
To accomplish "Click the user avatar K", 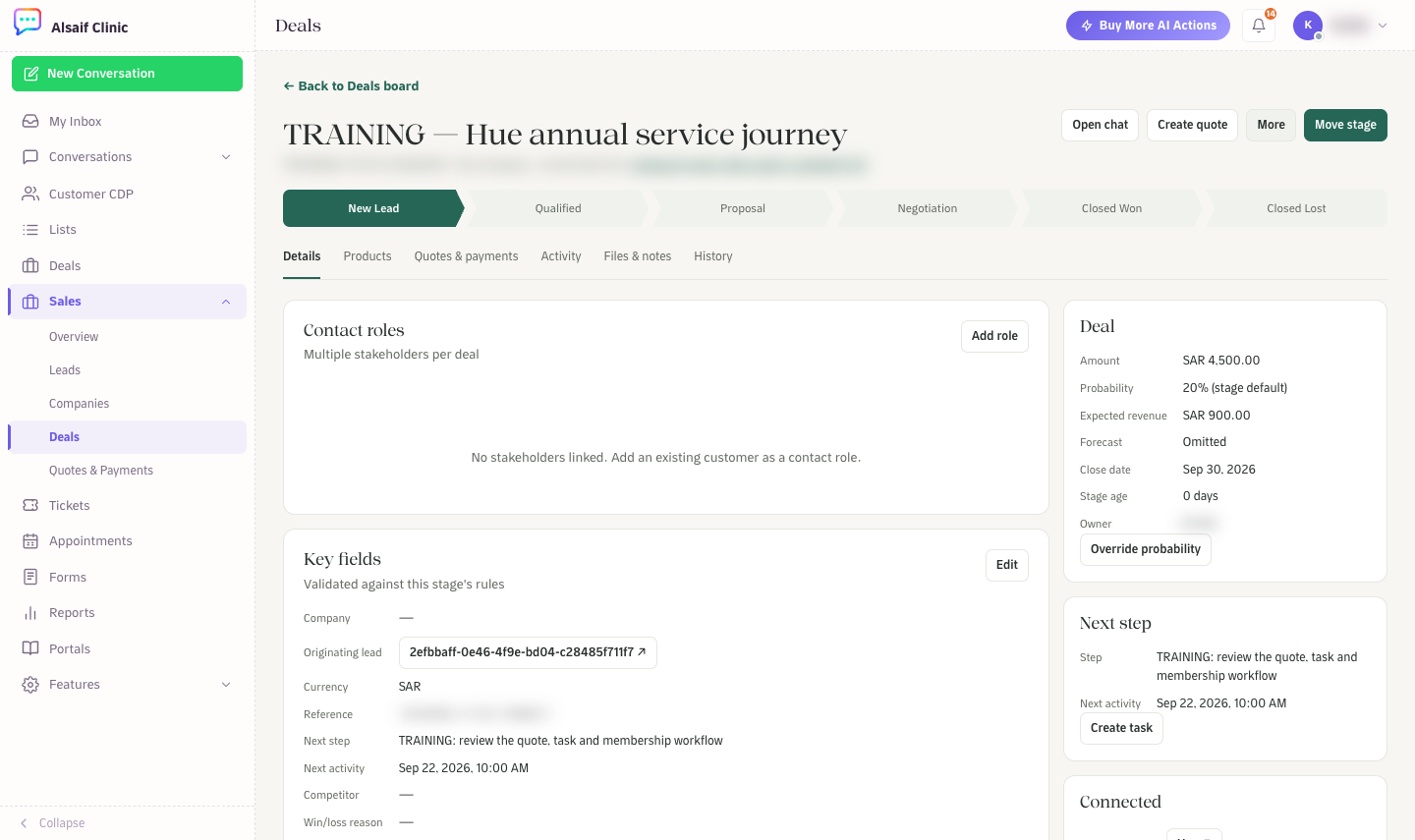I will tap(1308, 26).
